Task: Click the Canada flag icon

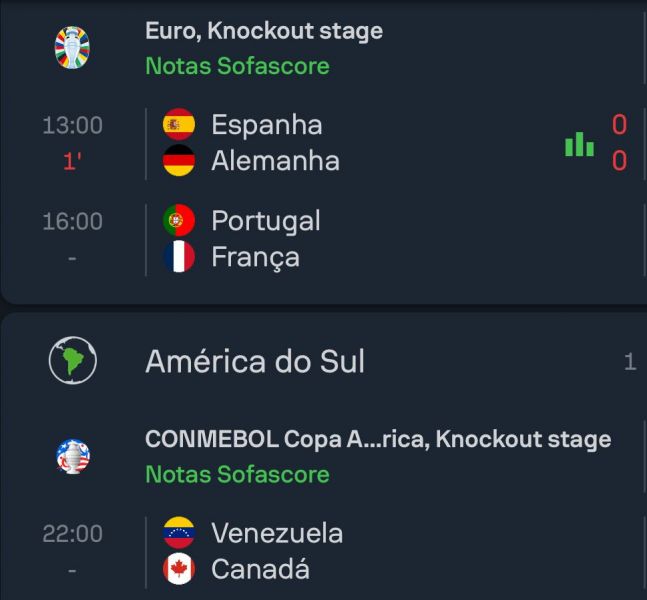Action: [x=179, y=569]
